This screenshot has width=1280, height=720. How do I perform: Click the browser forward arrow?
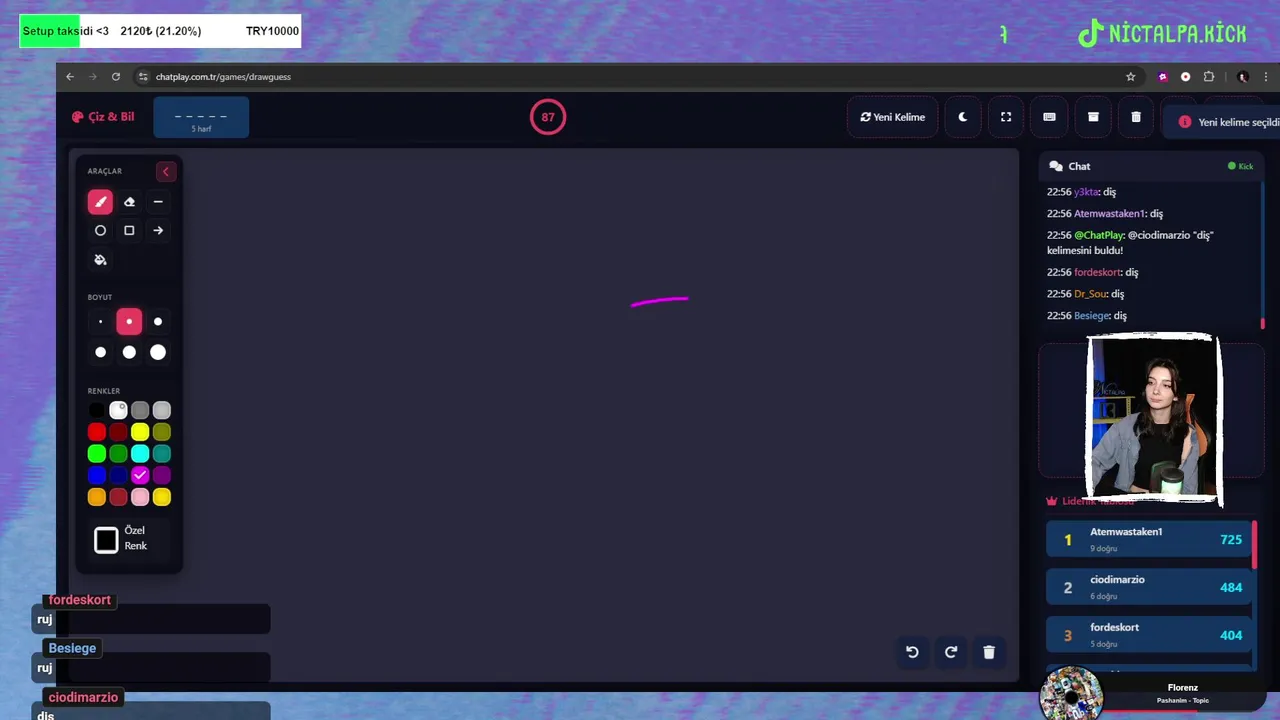[93, 77]
